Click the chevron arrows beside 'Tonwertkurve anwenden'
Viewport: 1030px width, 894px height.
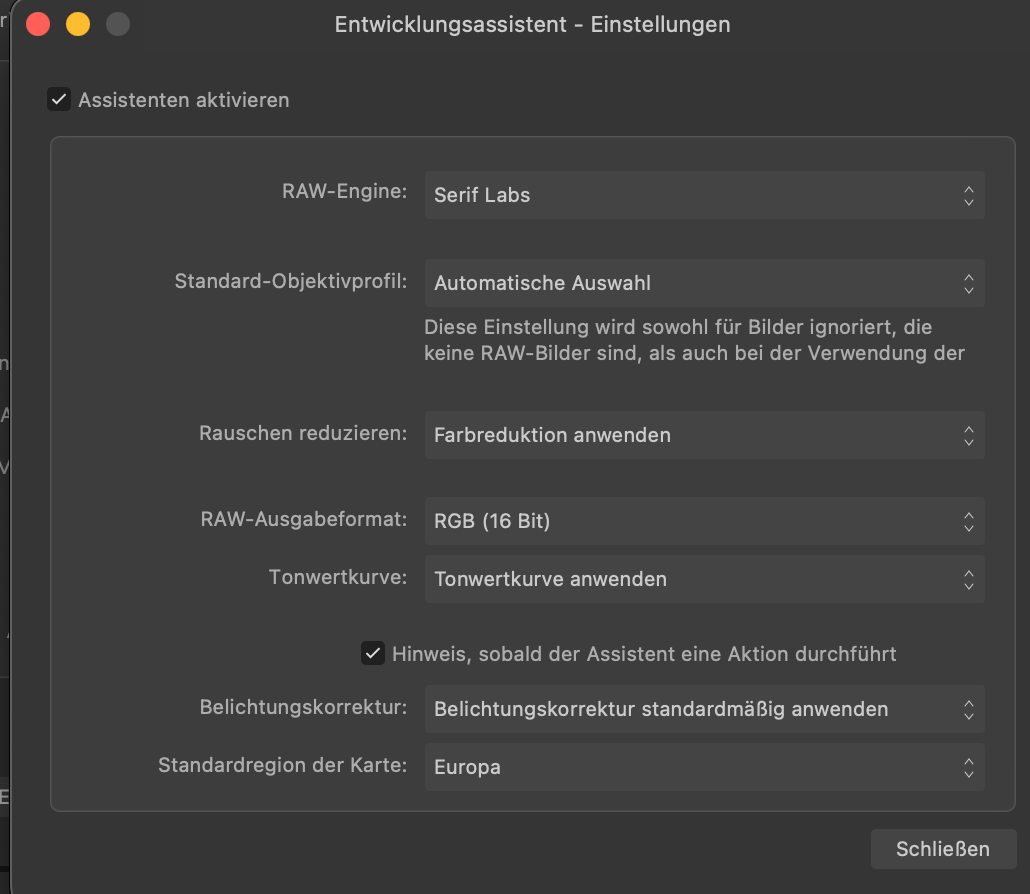tap(968, 579)
